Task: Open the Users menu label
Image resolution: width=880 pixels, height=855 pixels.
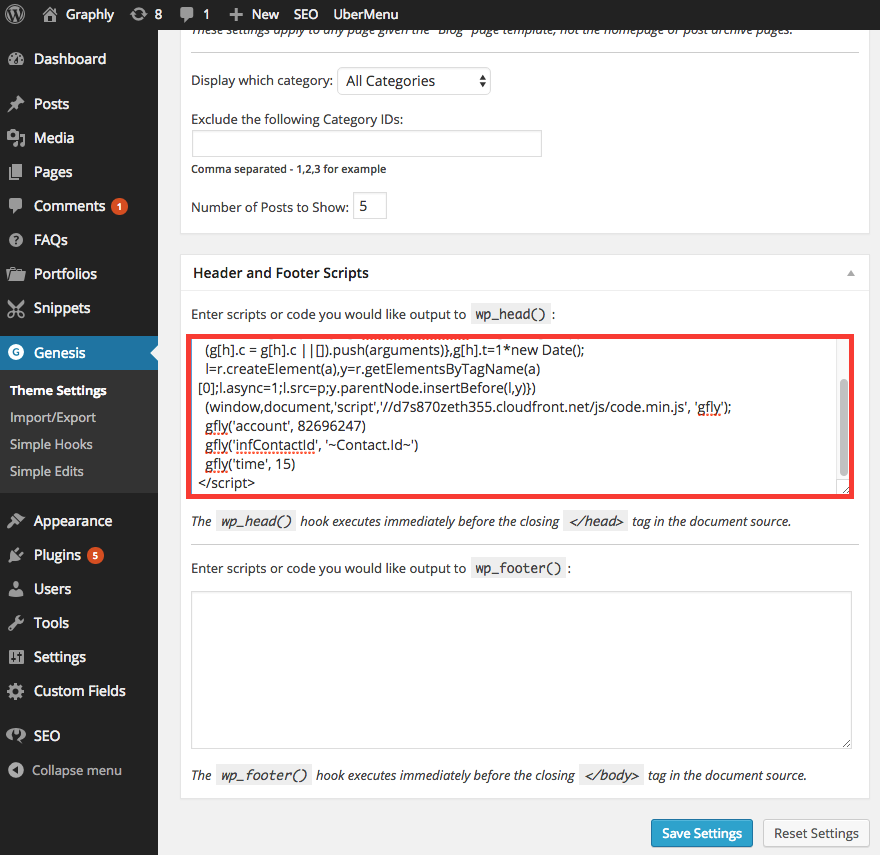Action: coord(52,589)
